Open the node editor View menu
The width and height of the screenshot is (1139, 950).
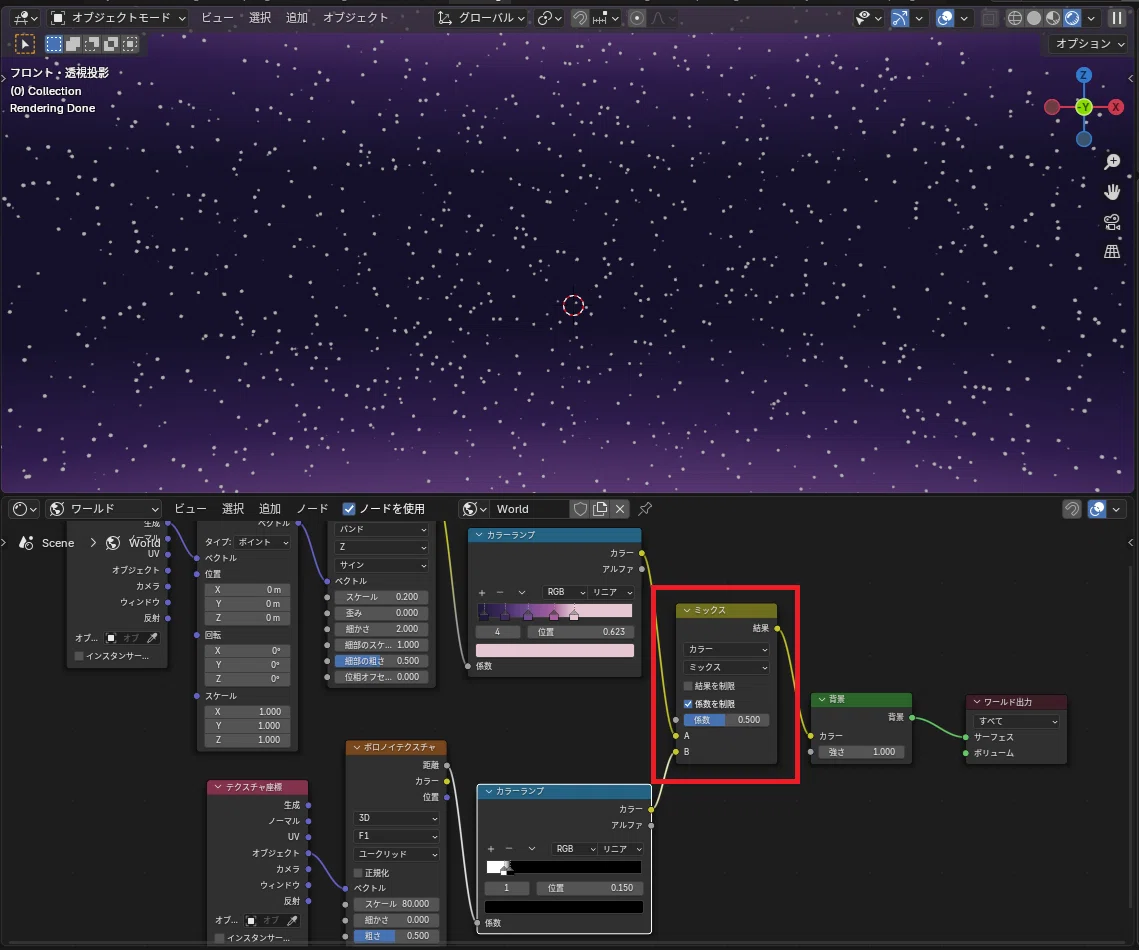190,509
